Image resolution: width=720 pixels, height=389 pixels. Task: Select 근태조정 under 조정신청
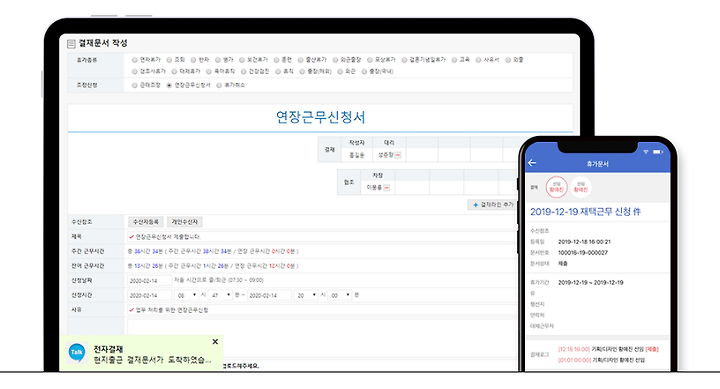tap(135, 85)
